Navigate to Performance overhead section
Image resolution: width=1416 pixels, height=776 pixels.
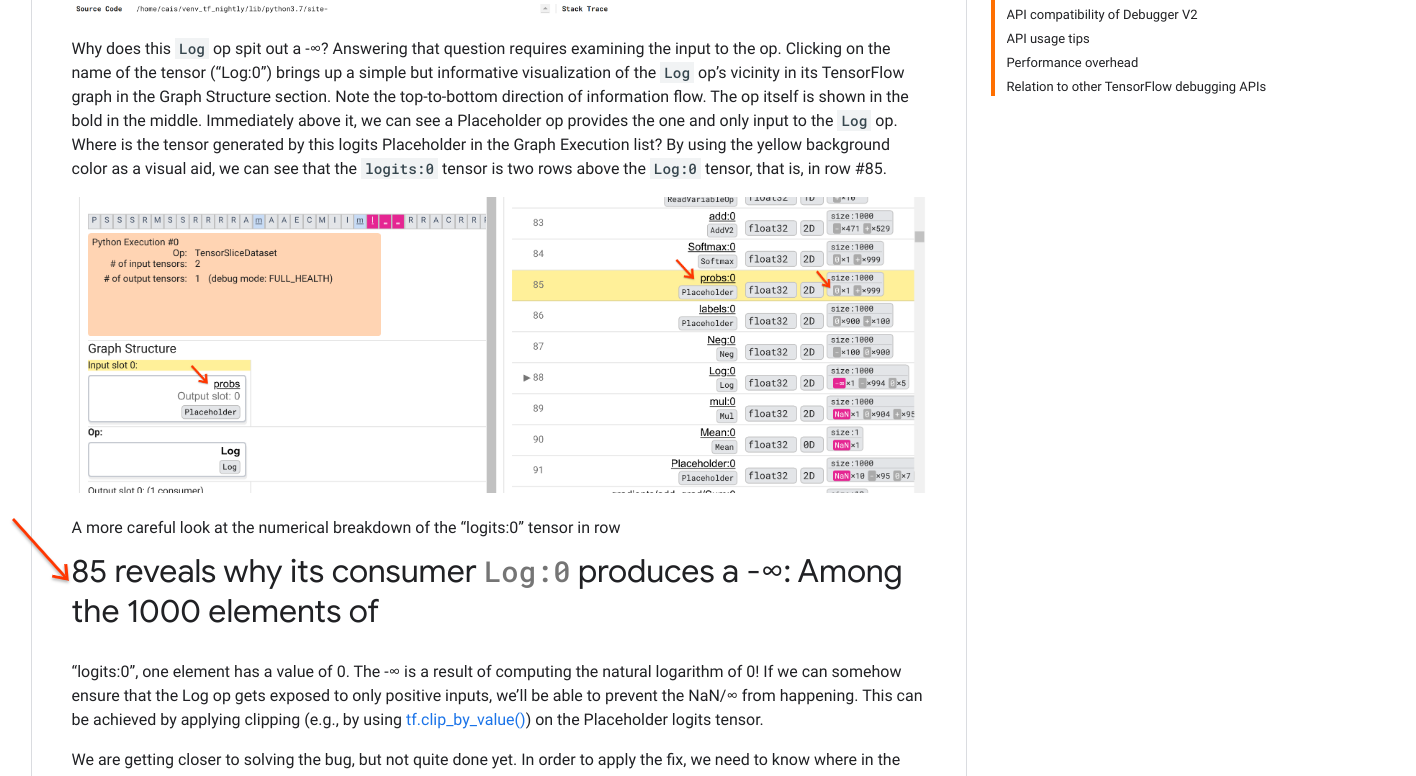pos(1072,63)
